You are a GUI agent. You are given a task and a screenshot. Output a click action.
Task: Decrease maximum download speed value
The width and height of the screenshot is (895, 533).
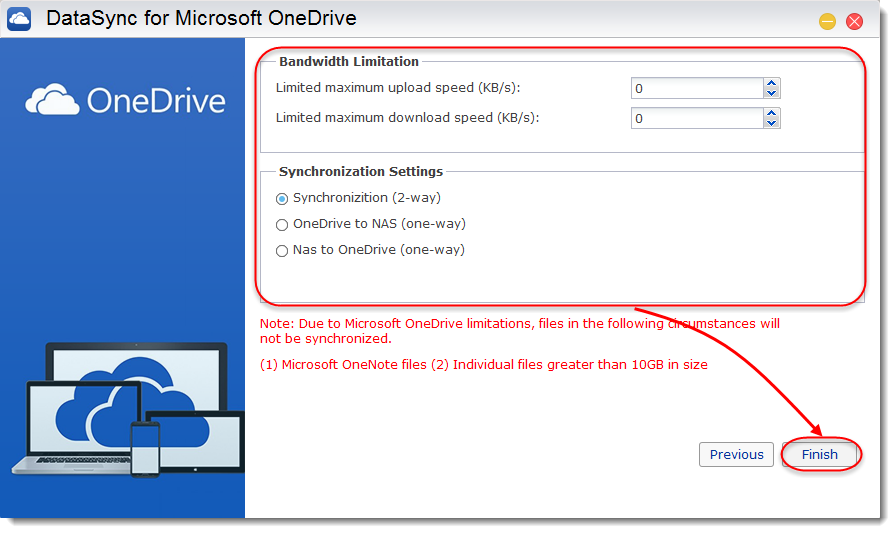772,123
